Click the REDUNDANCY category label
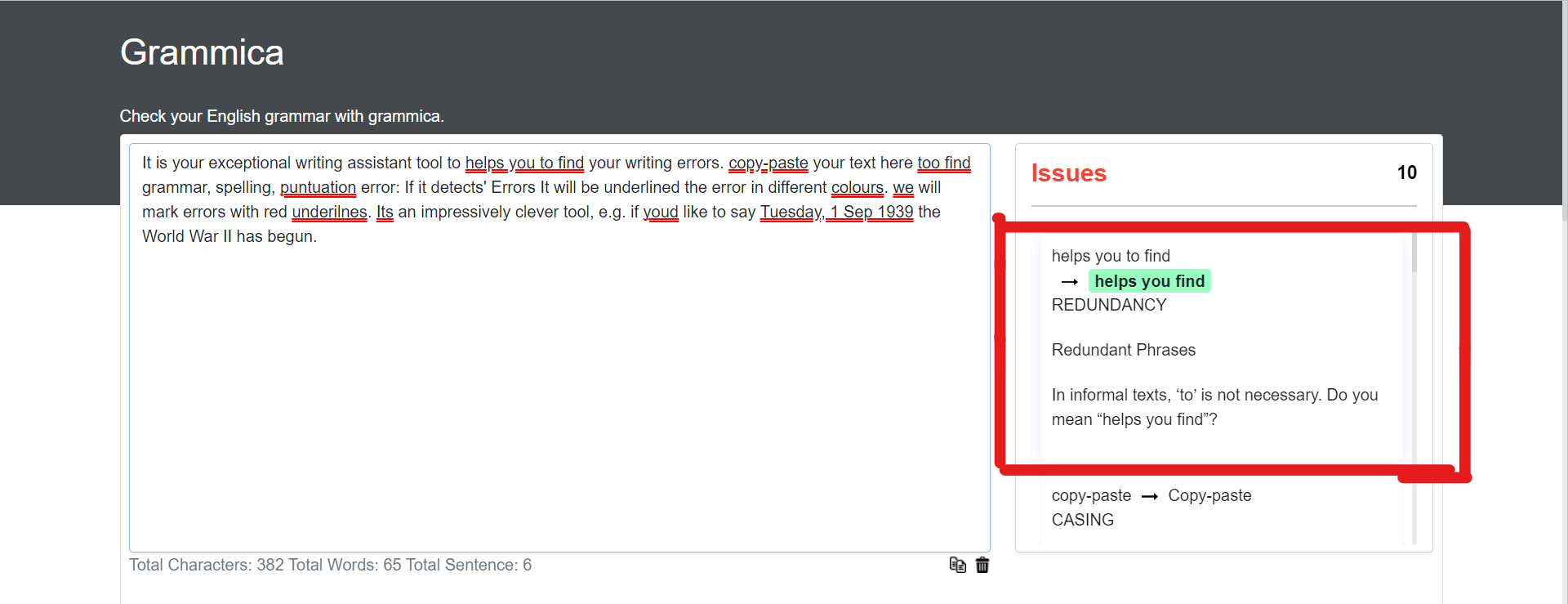The image size is (1568, 604). 1108,305
